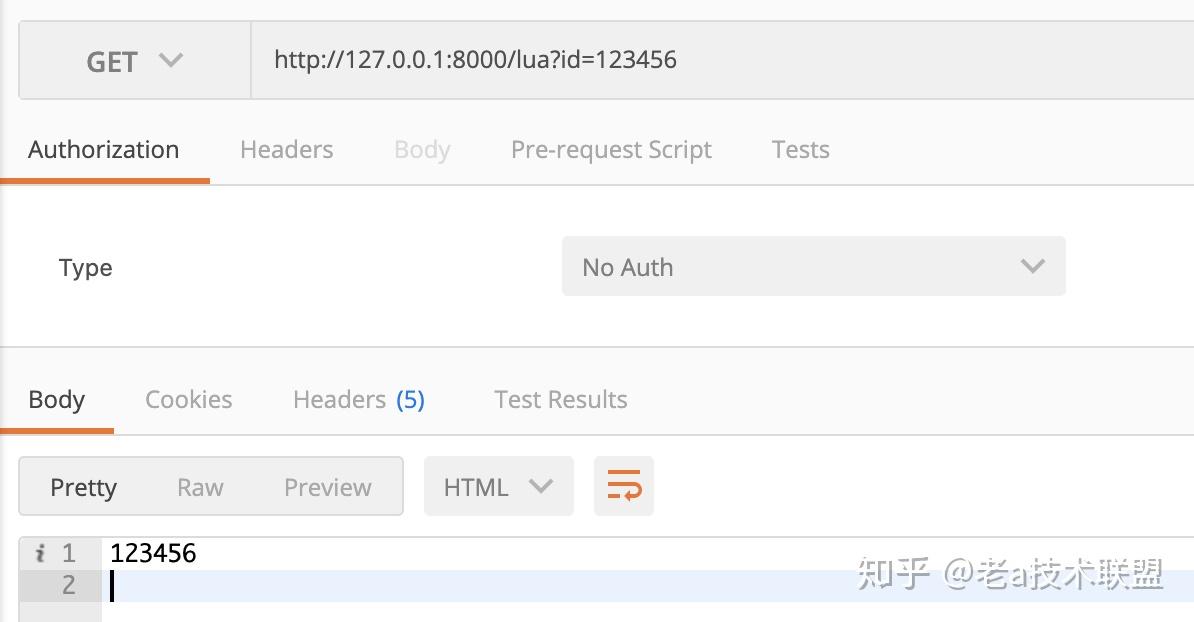Switch to the Preview response mode
1194x622 pixels.
coord(327,486)
